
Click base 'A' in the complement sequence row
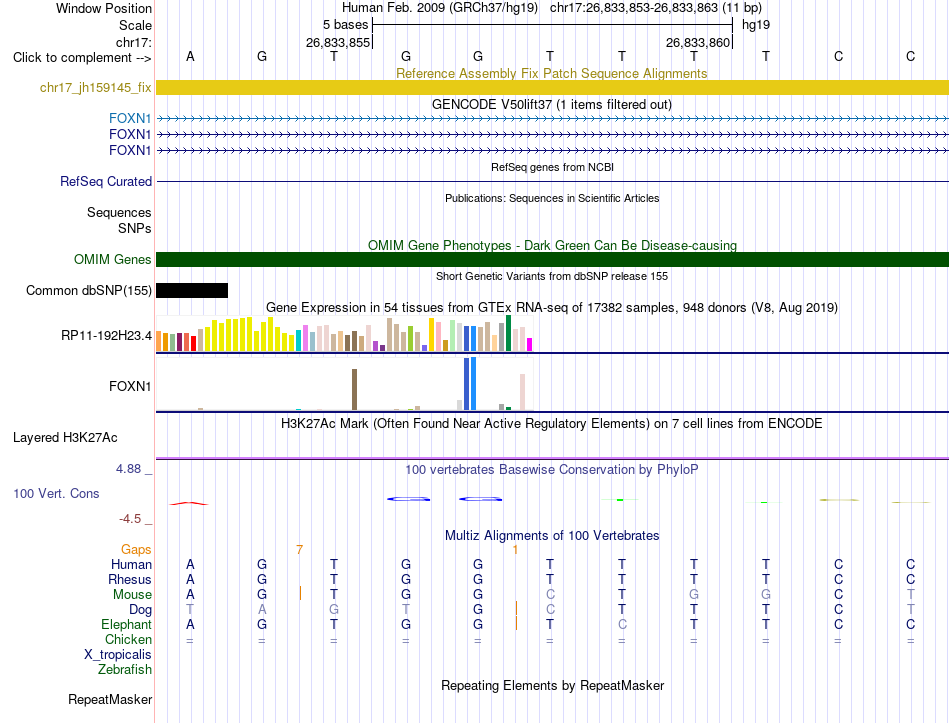click(190, 56)
